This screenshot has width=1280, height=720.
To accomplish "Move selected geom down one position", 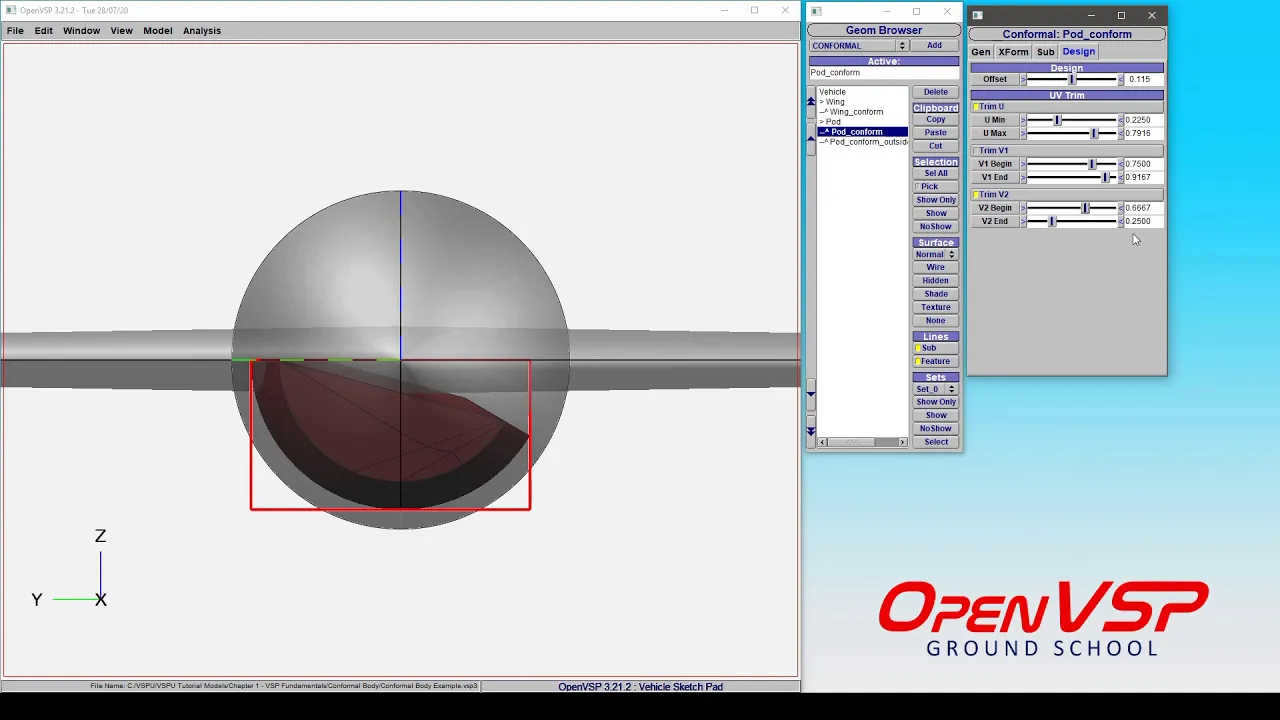I will point(811,394).
